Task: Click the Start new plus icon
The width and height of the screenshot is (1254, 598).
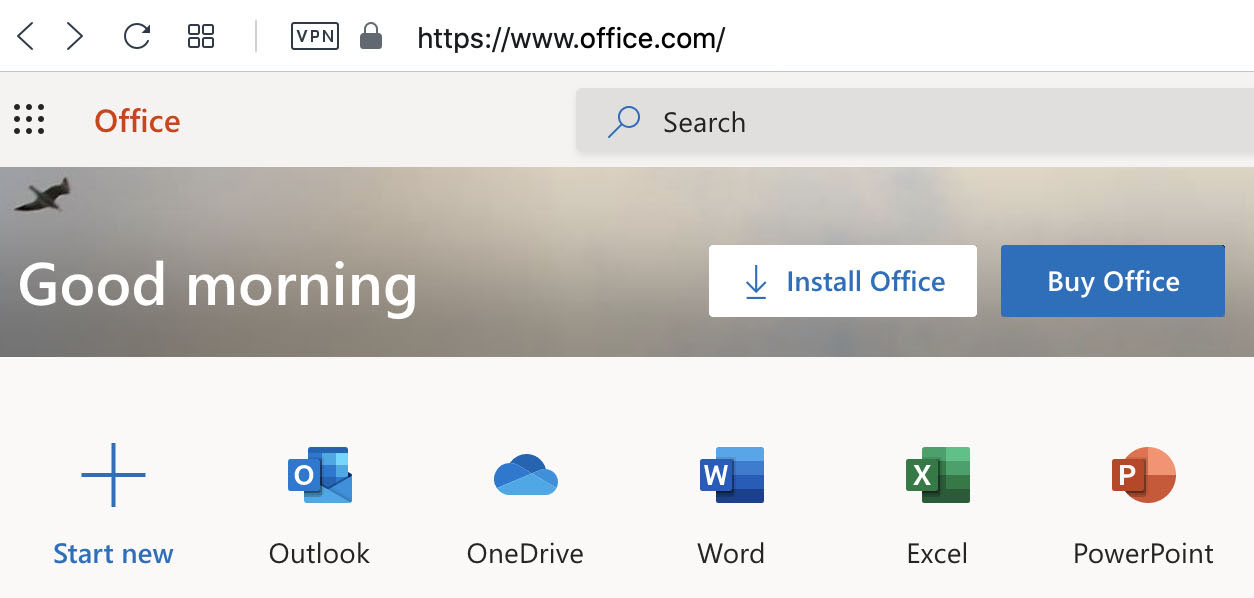Action: tap(113, 474)
